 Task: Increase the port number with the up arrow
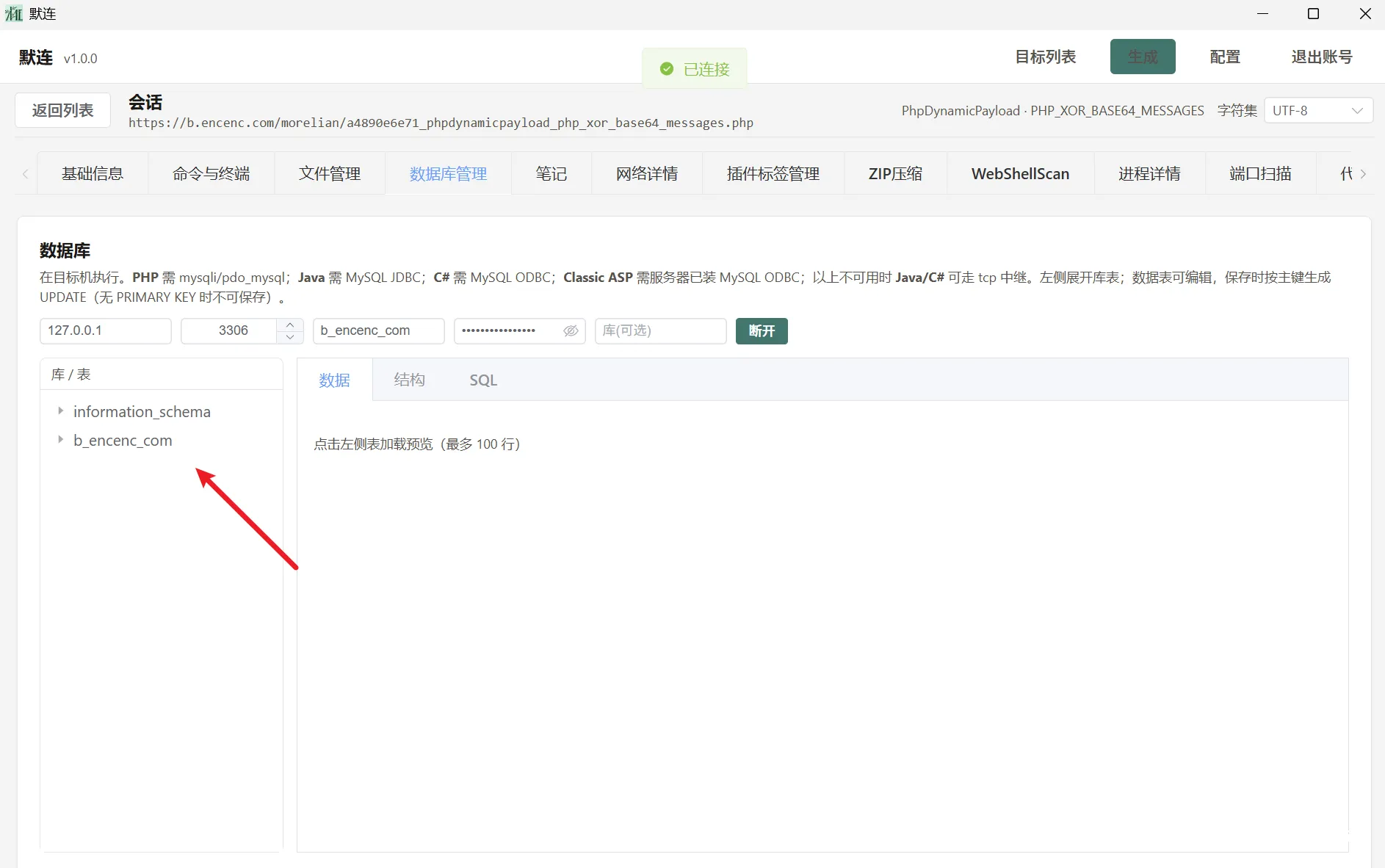point(289,324)
